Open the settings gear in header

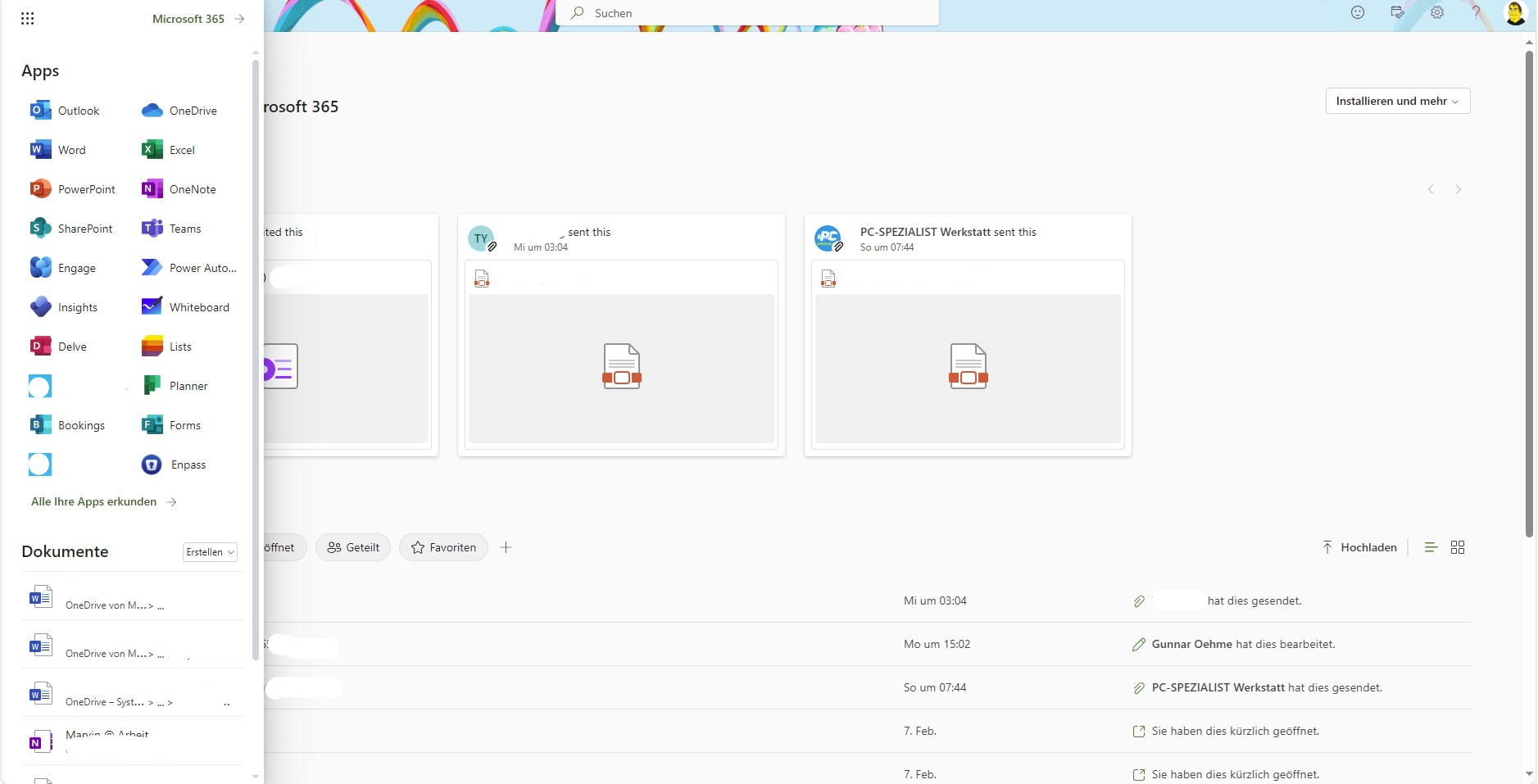tap(1436, 13)
